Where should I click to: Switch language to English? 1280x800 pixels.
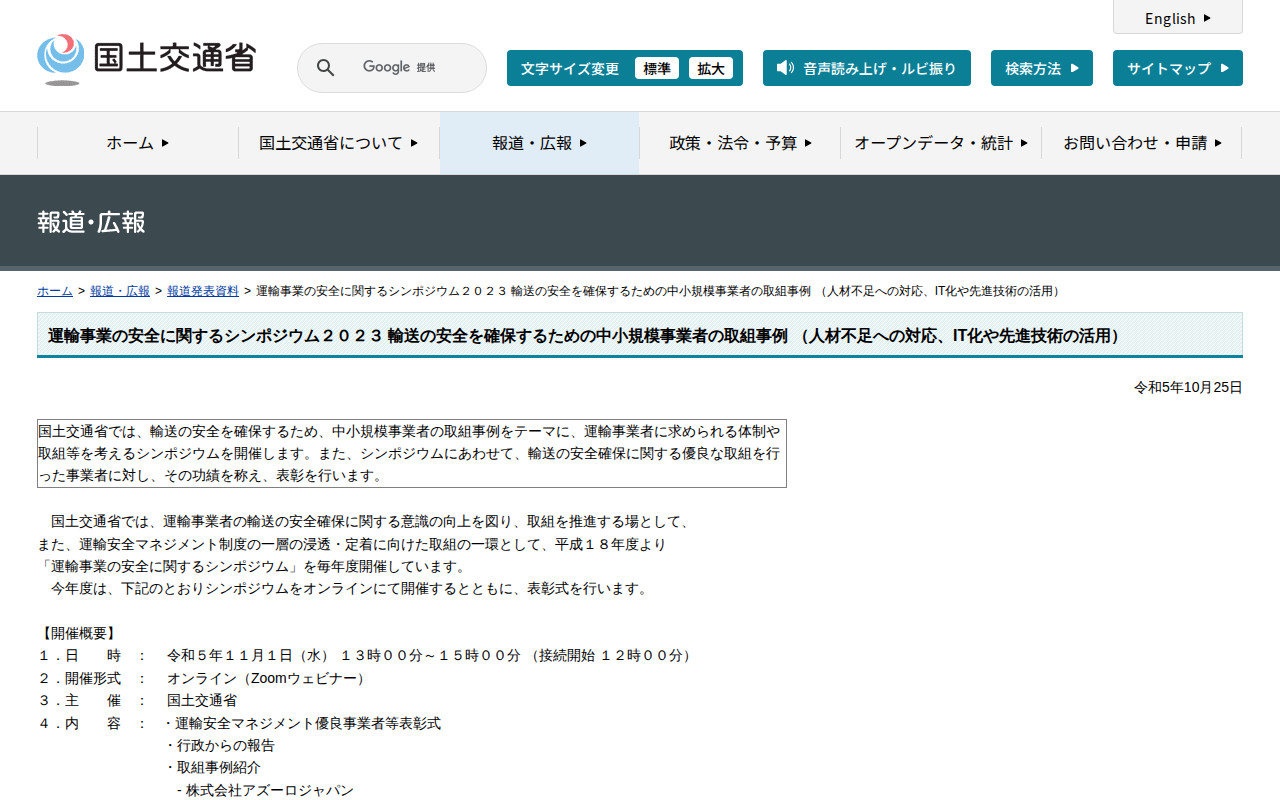tap(1178, 18)
